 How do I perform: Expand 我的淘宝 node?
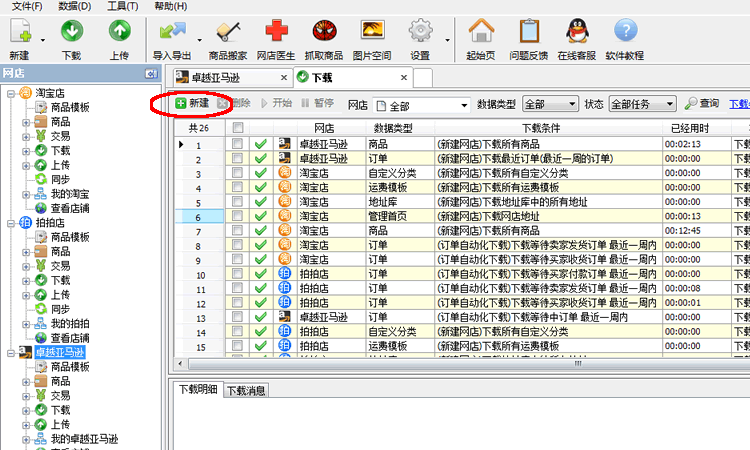point(26,195)
